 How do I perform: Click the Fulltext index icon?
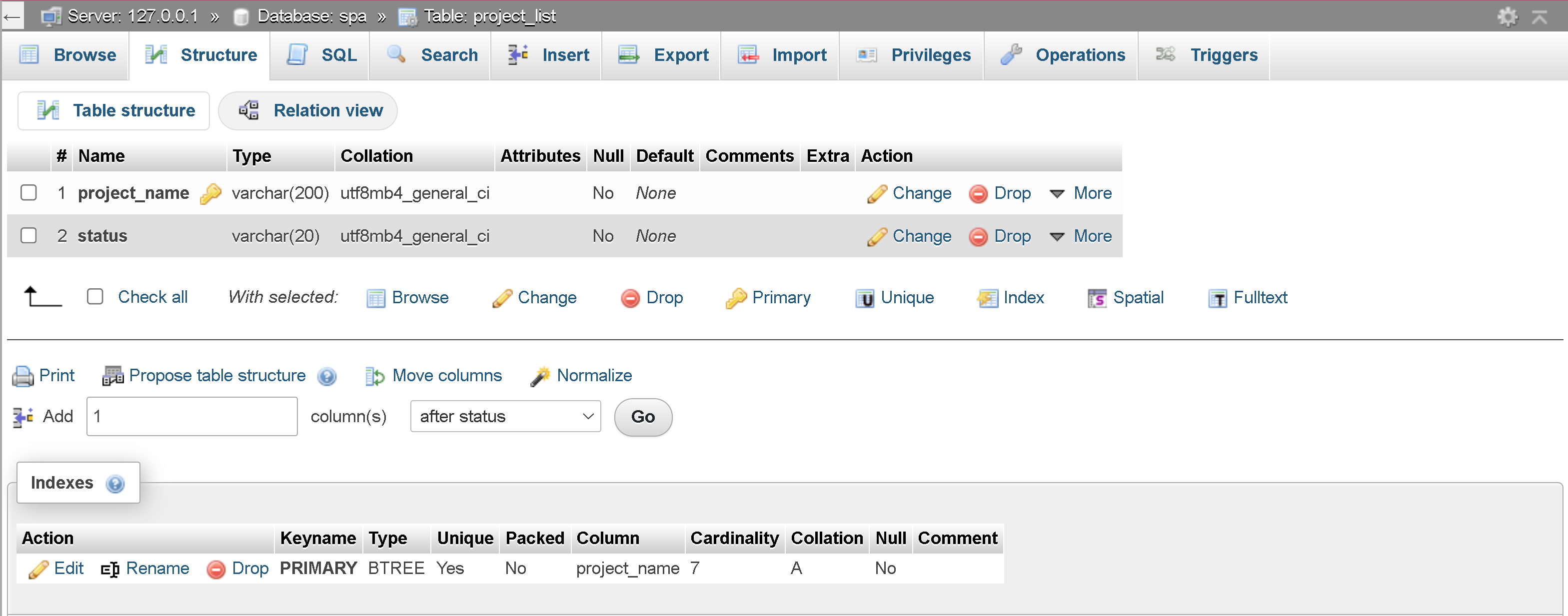pos(1218,298)
